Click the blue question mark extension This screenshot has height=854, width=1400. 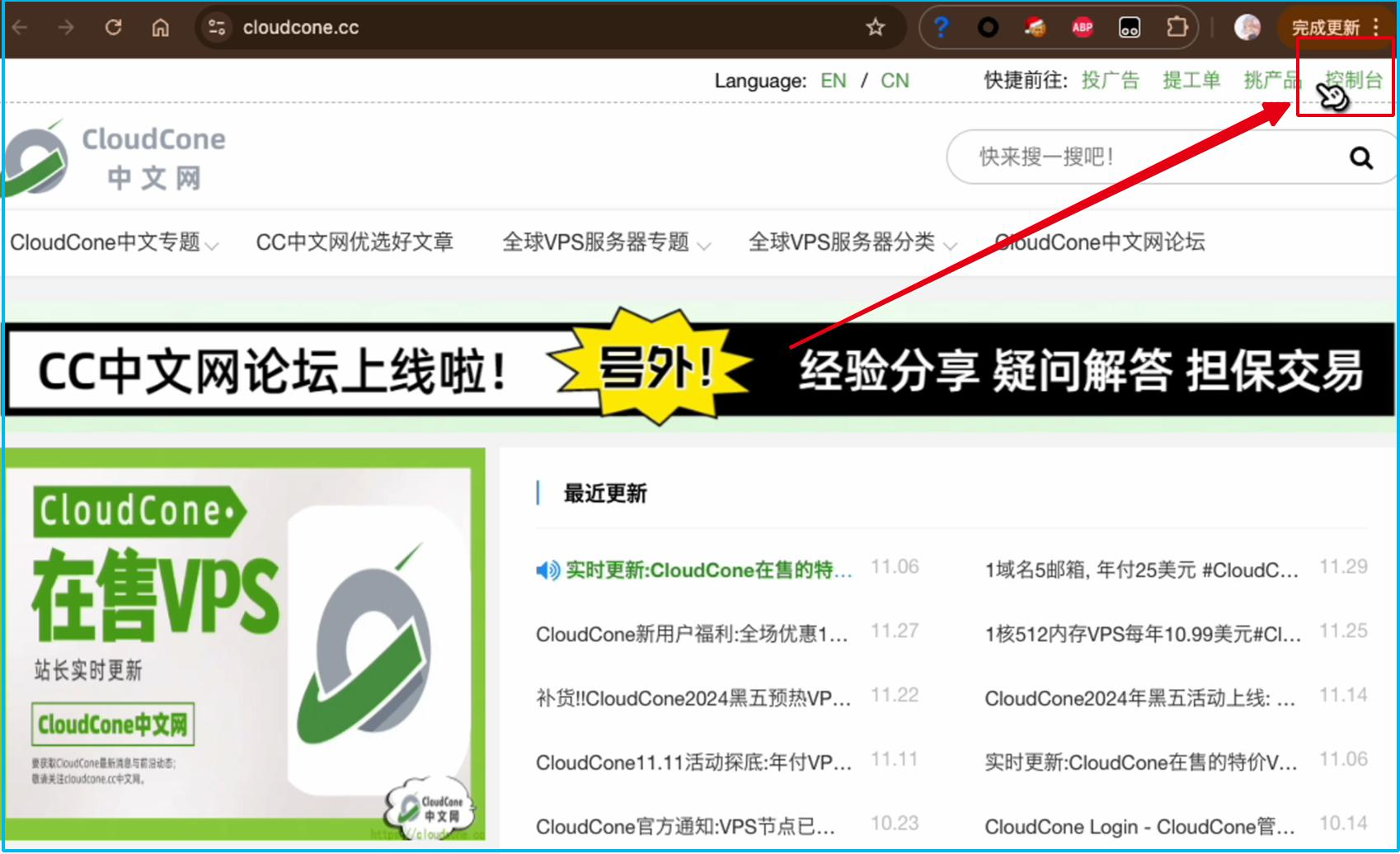[x=941, y=27]
